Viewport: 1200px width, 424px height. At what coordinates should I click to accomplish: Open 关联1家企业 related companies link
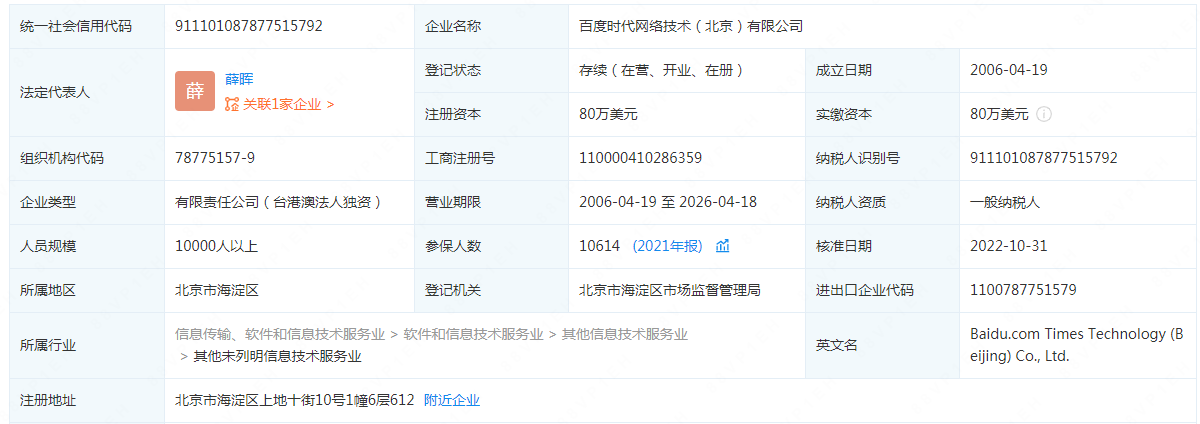(288, 104)
